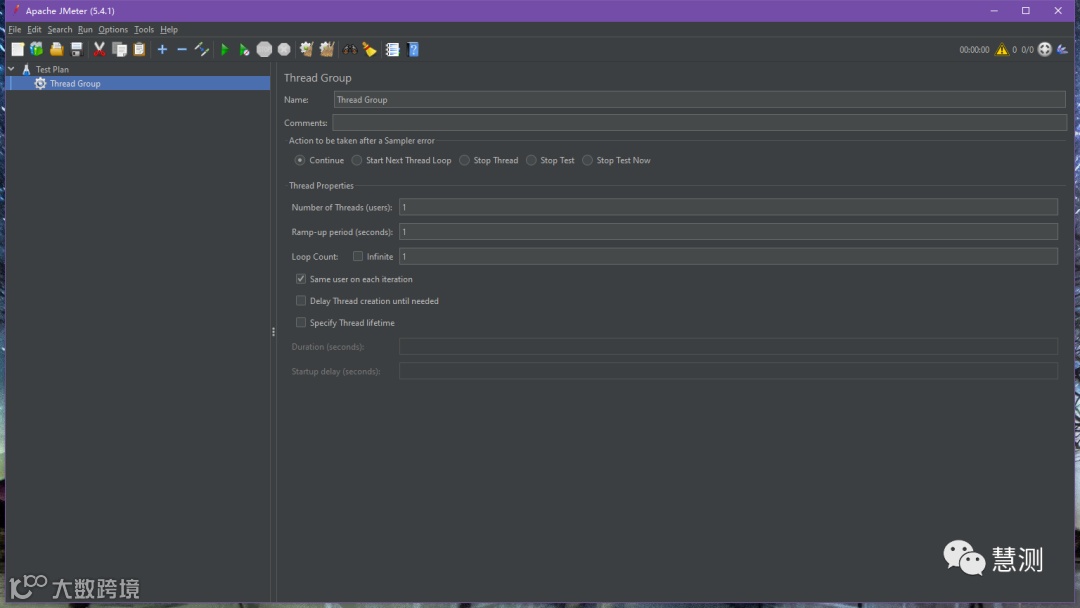Uncheck Same user on each iteration
The image size is (1080, 608).
point(301,279)
